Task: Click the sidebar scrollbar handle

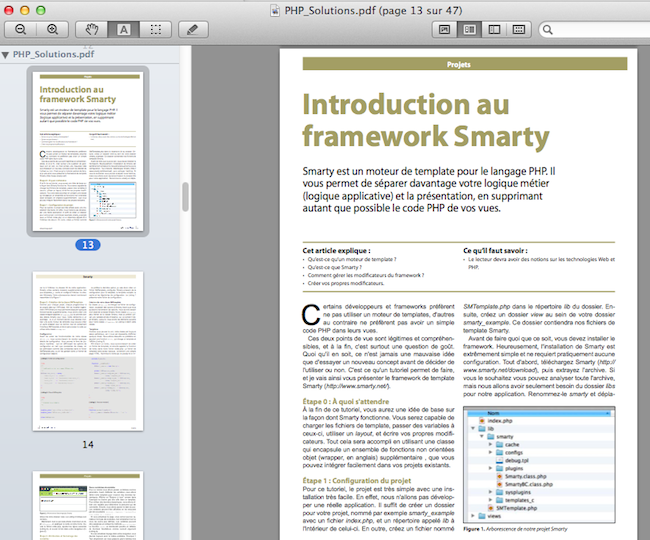Action: [185, 196]
